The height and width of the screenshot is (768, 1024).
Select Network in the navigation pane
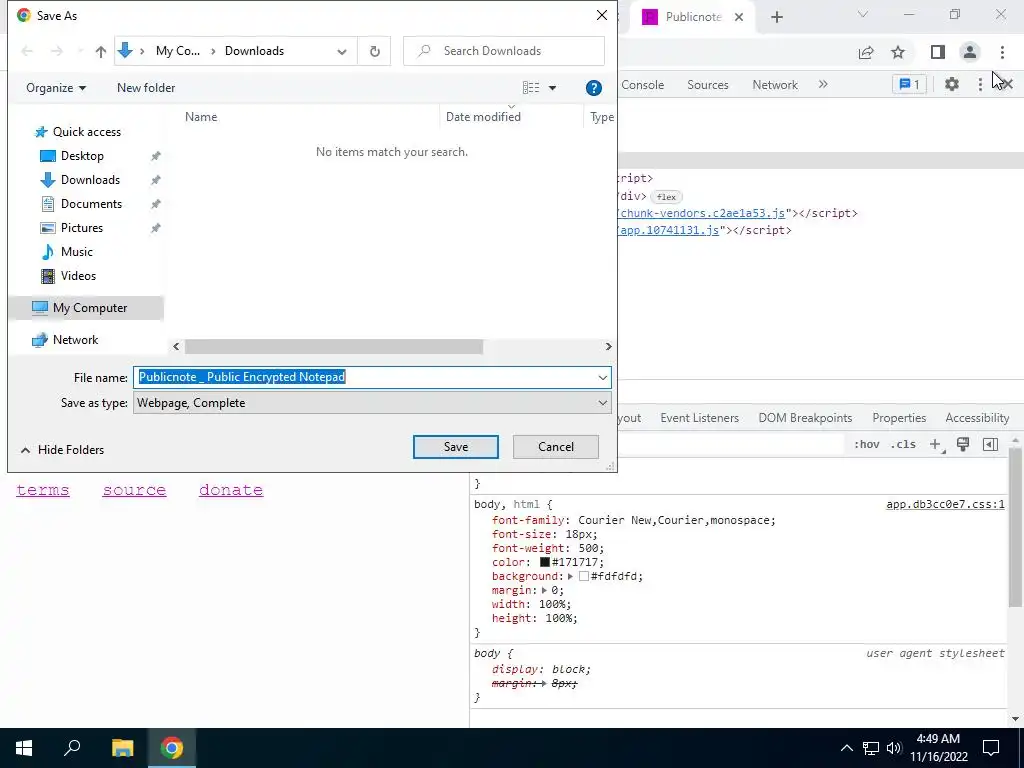(x=75, y=340)
